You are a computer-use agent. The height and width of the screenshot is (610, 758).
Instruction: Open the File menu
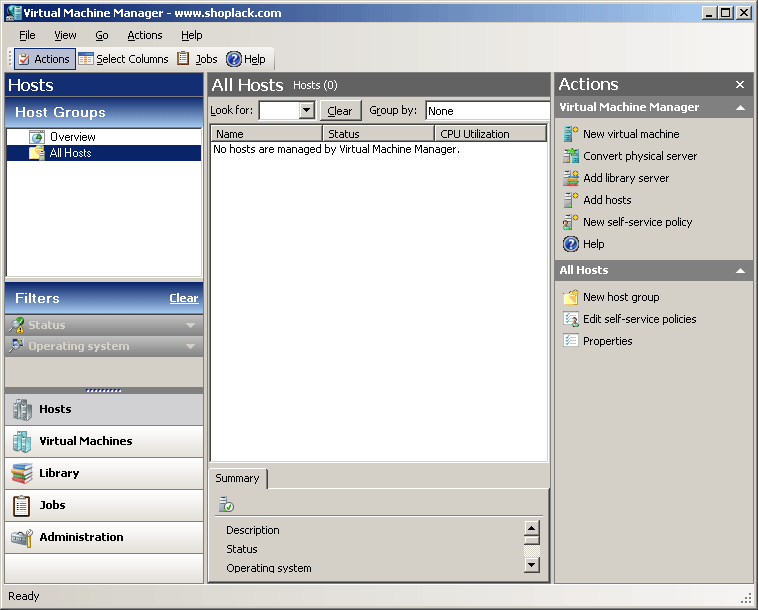pyautogui.click(x=27, y=35)
